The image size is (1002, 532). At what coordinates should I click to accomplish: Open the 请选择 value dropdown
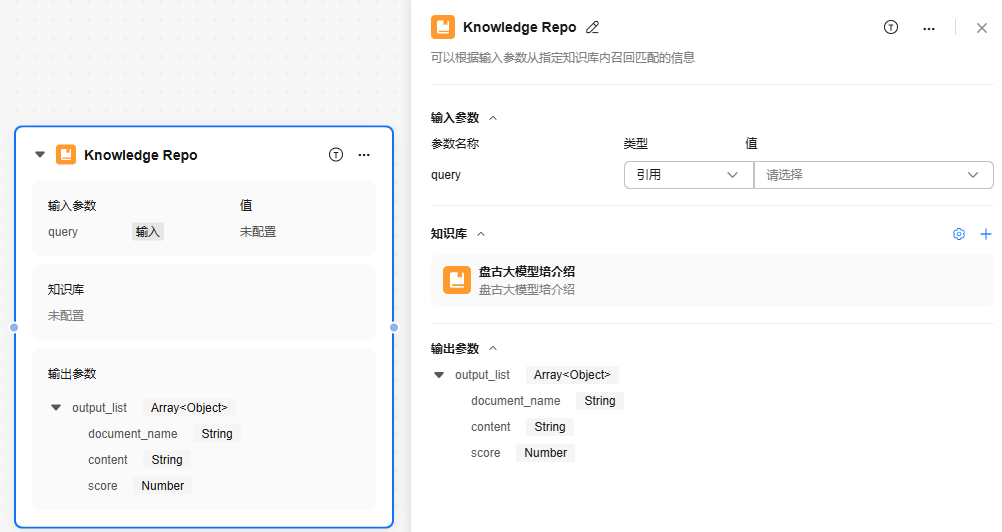point(872,175)
